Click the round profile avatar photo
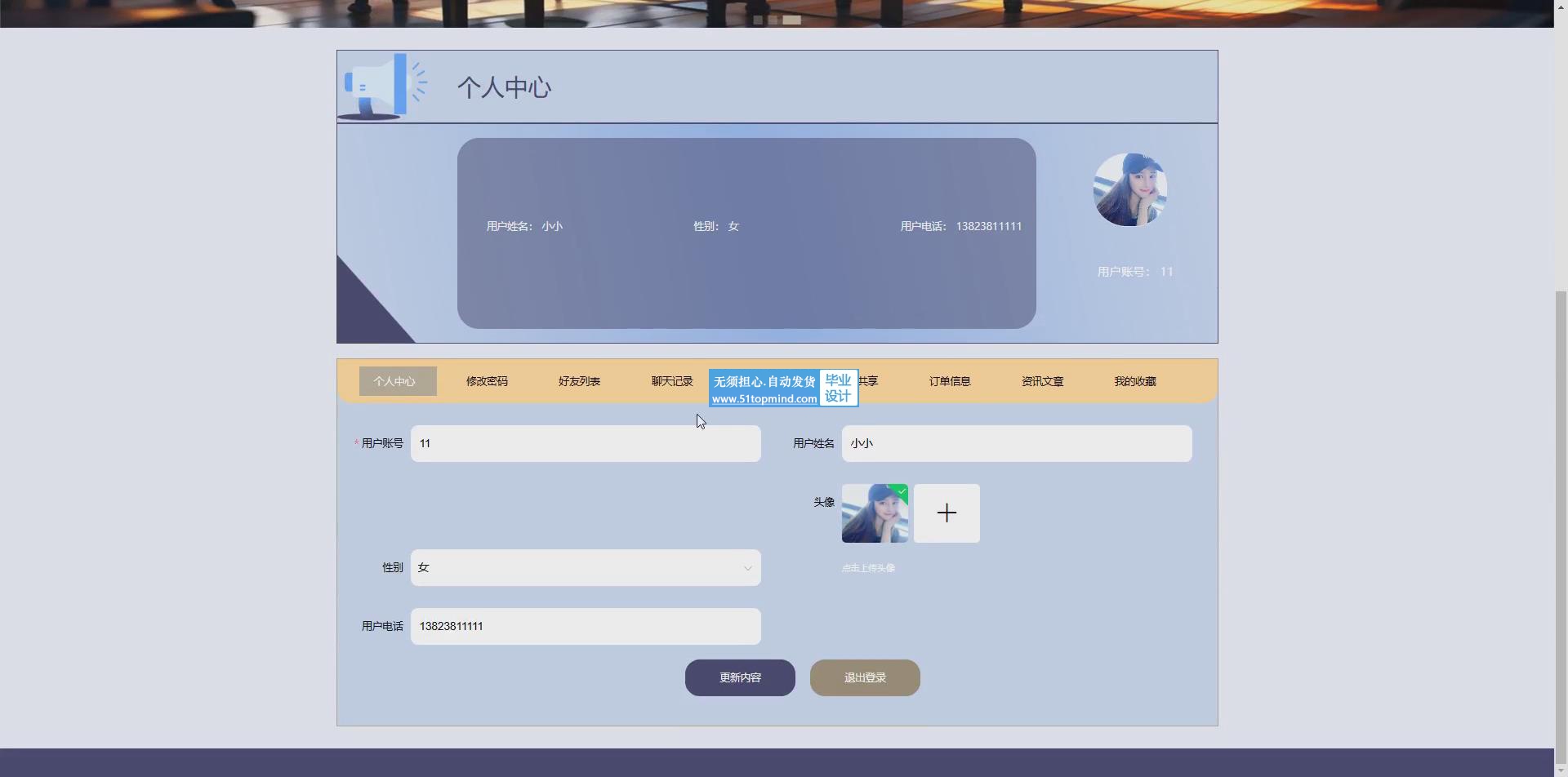Image resolution: width=1568 pixels, height=777 pixels. [x=1129, y=189]
